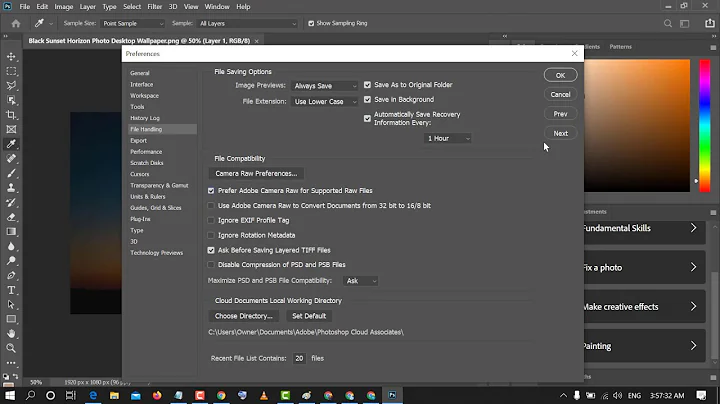Select the Brush tool
This screenshot has width=720, height=404.
tap(11, 174)
